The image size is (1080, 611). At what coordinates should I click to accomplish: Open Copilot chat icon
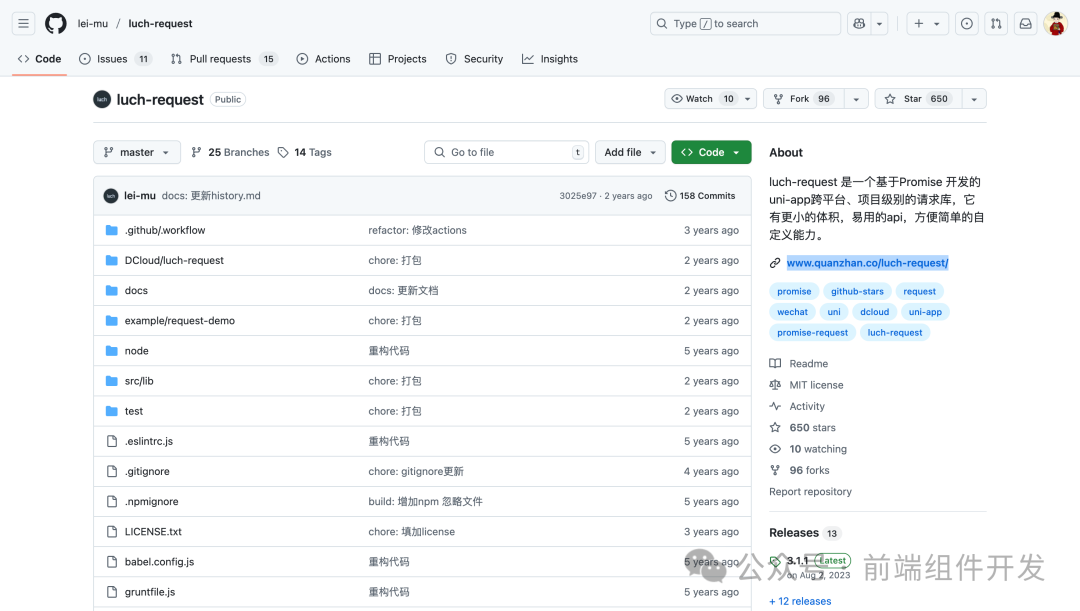click(859, 23)
